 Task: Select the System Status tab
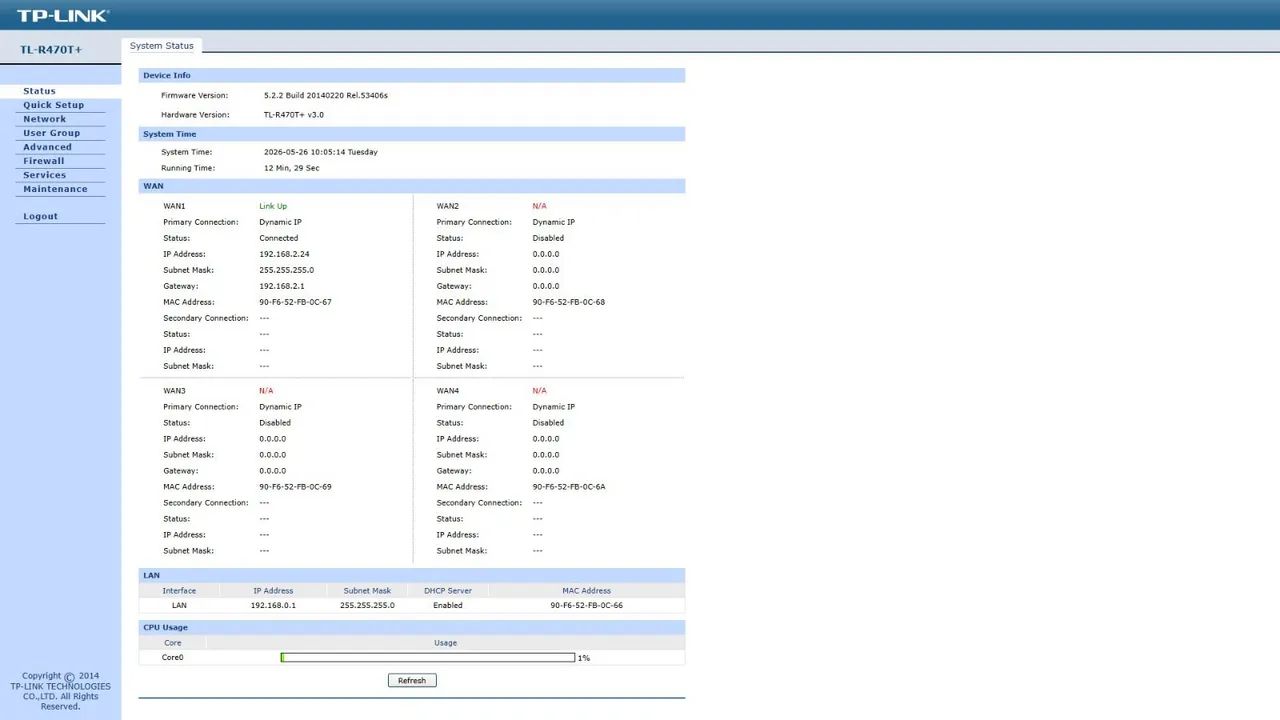pyautogui.click(x=162, y=46)
